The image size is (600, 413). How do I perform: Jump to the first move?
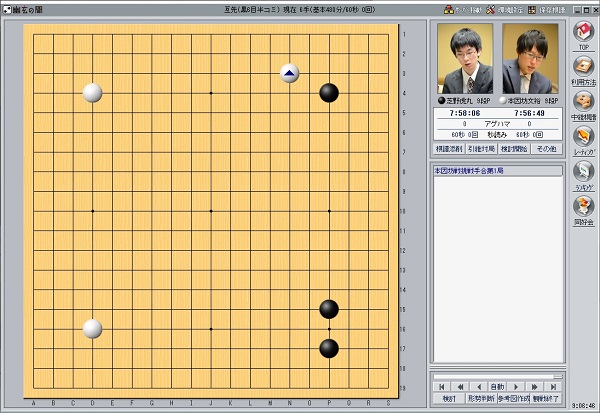[x=441, y=385]
